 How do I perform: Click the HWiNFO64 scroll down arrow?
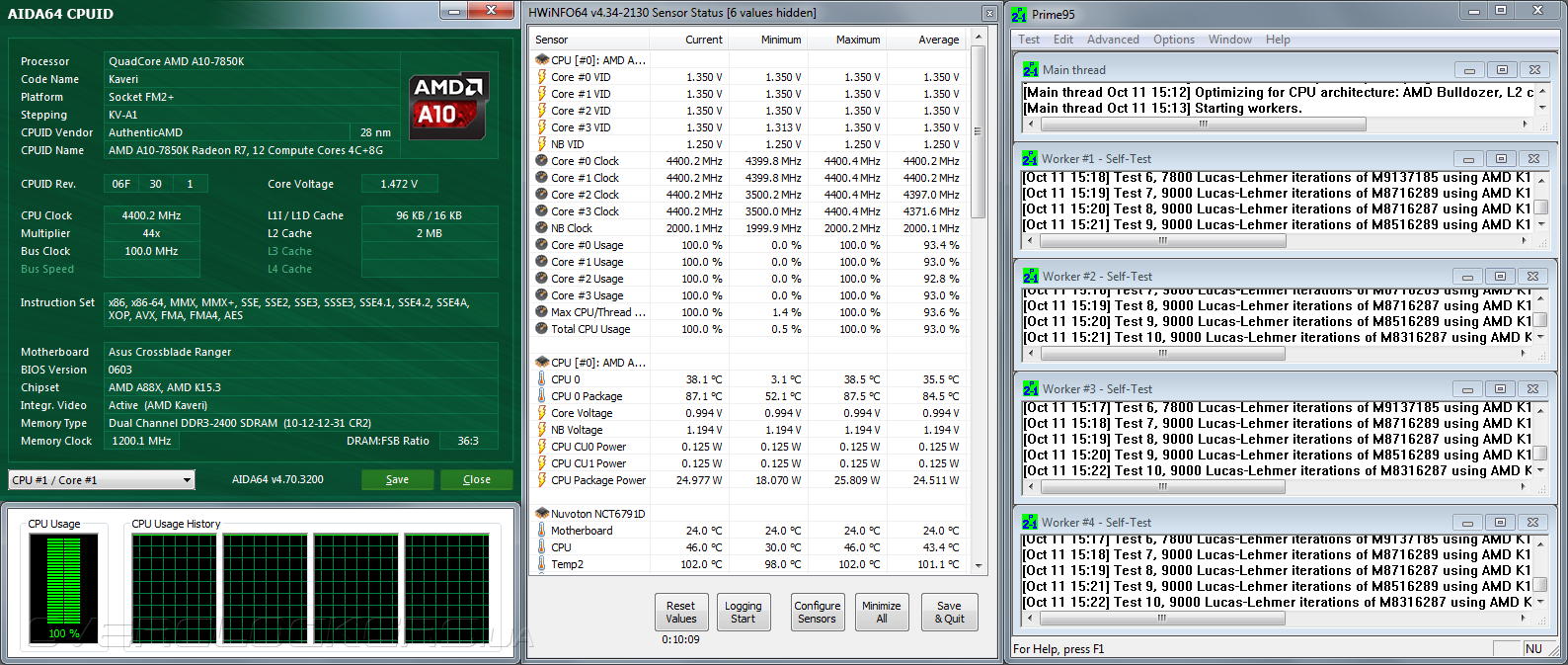(x=979, y=566)
